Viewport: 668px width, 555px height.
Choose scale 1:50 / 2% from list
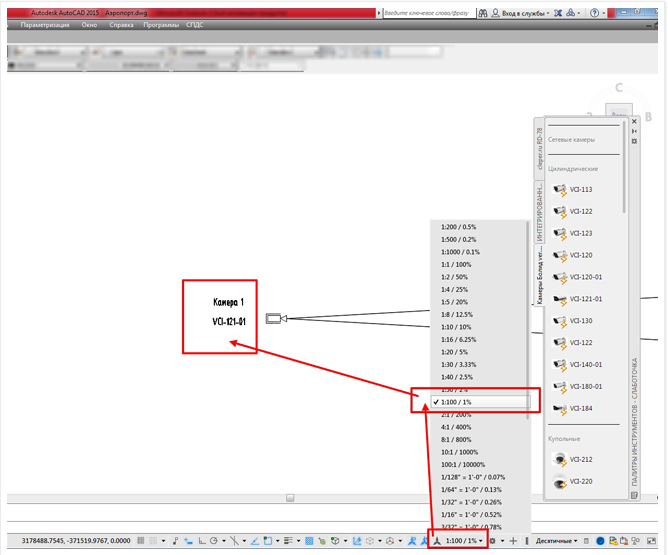coord(454,390)
